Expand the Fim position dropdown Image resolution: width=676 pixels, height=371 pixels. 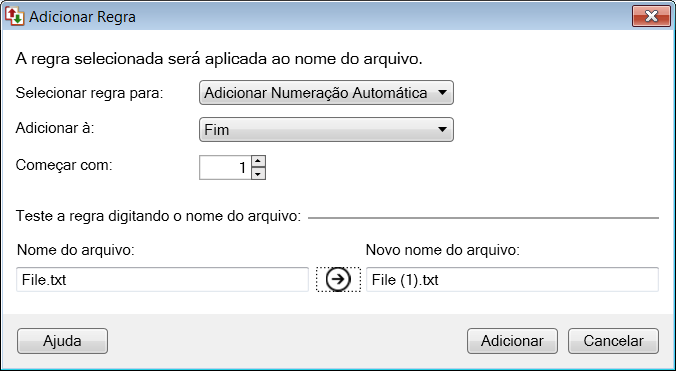pos(326,130)
